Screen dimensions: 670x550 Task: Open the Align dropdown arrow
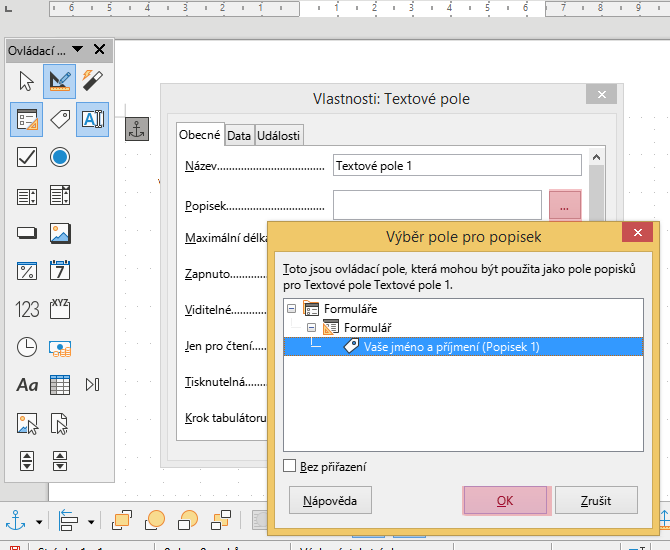(91, 522)
